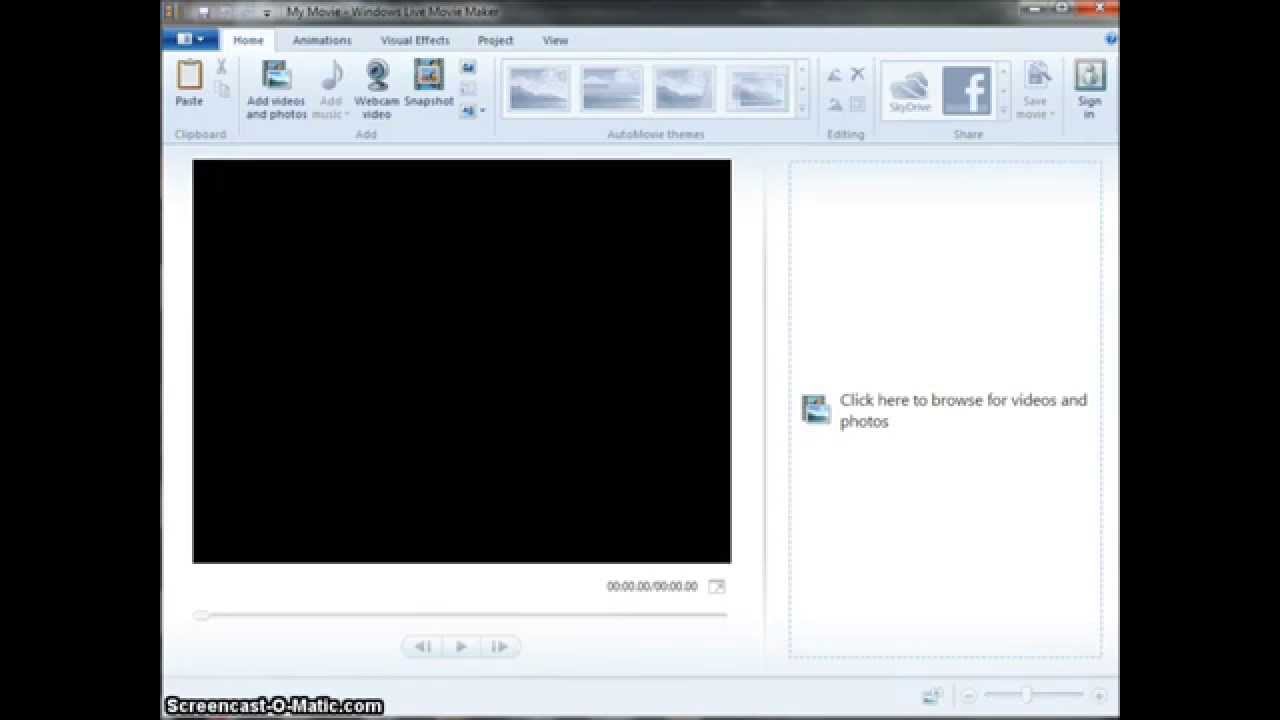The image size is (1280, 720).
Task: Click the next frame playback button
Action: tap(499, 647)
